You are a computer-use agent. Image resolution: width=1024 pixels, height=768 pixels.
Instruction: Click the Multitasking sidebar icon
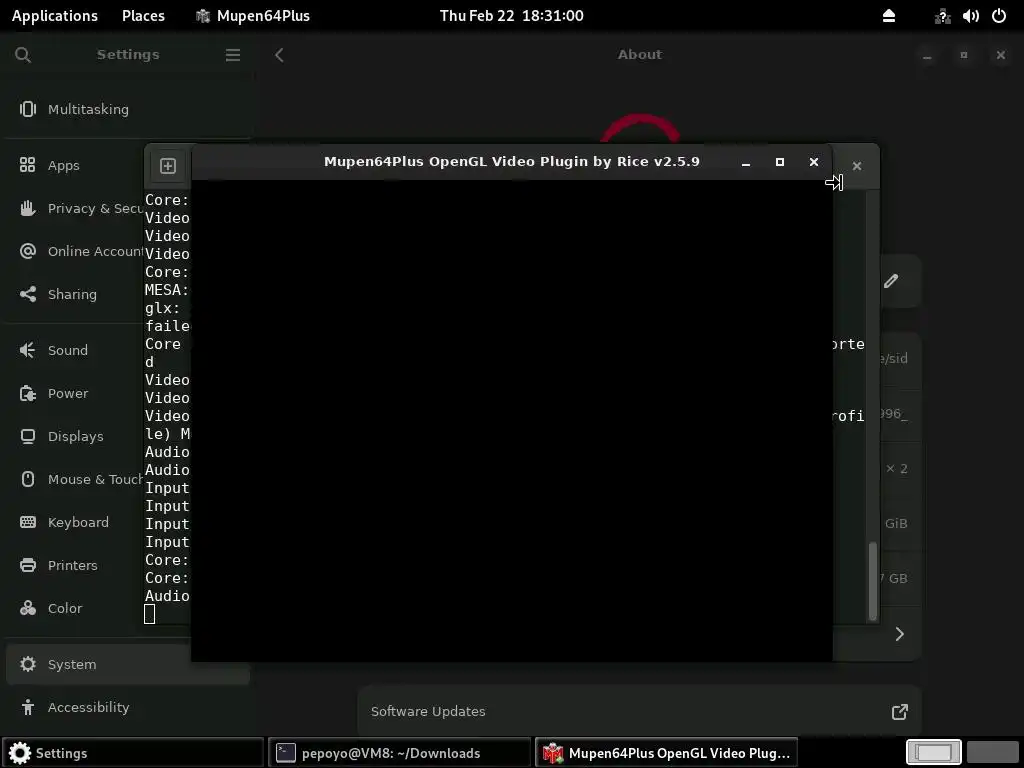(27, 109)
